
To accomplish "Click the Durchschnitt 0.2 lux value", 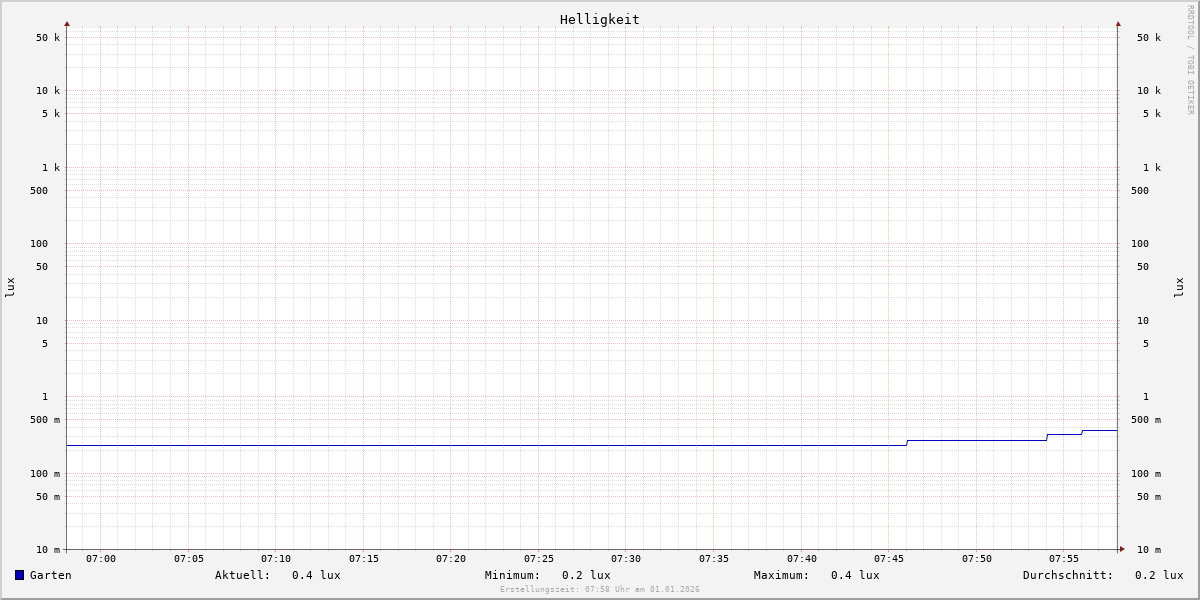I will pyautogui.click(x=1158, y=575).
